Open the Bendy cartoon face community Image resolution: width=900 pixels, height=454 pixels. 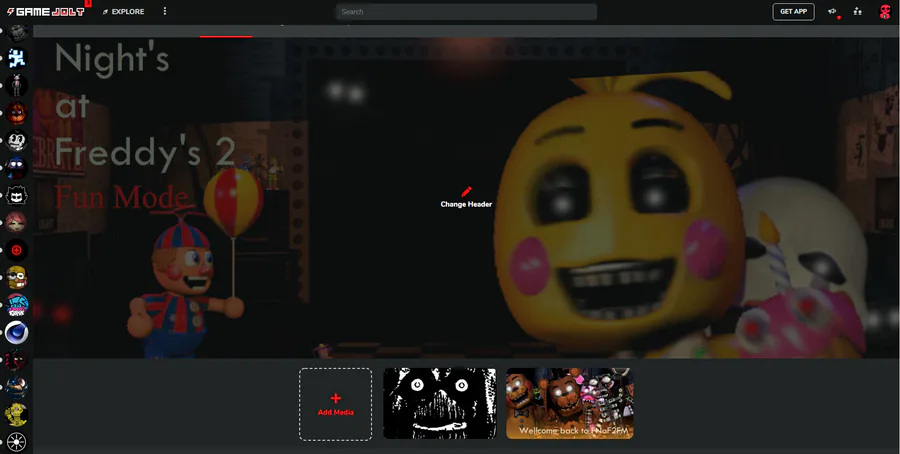point(17,140)
